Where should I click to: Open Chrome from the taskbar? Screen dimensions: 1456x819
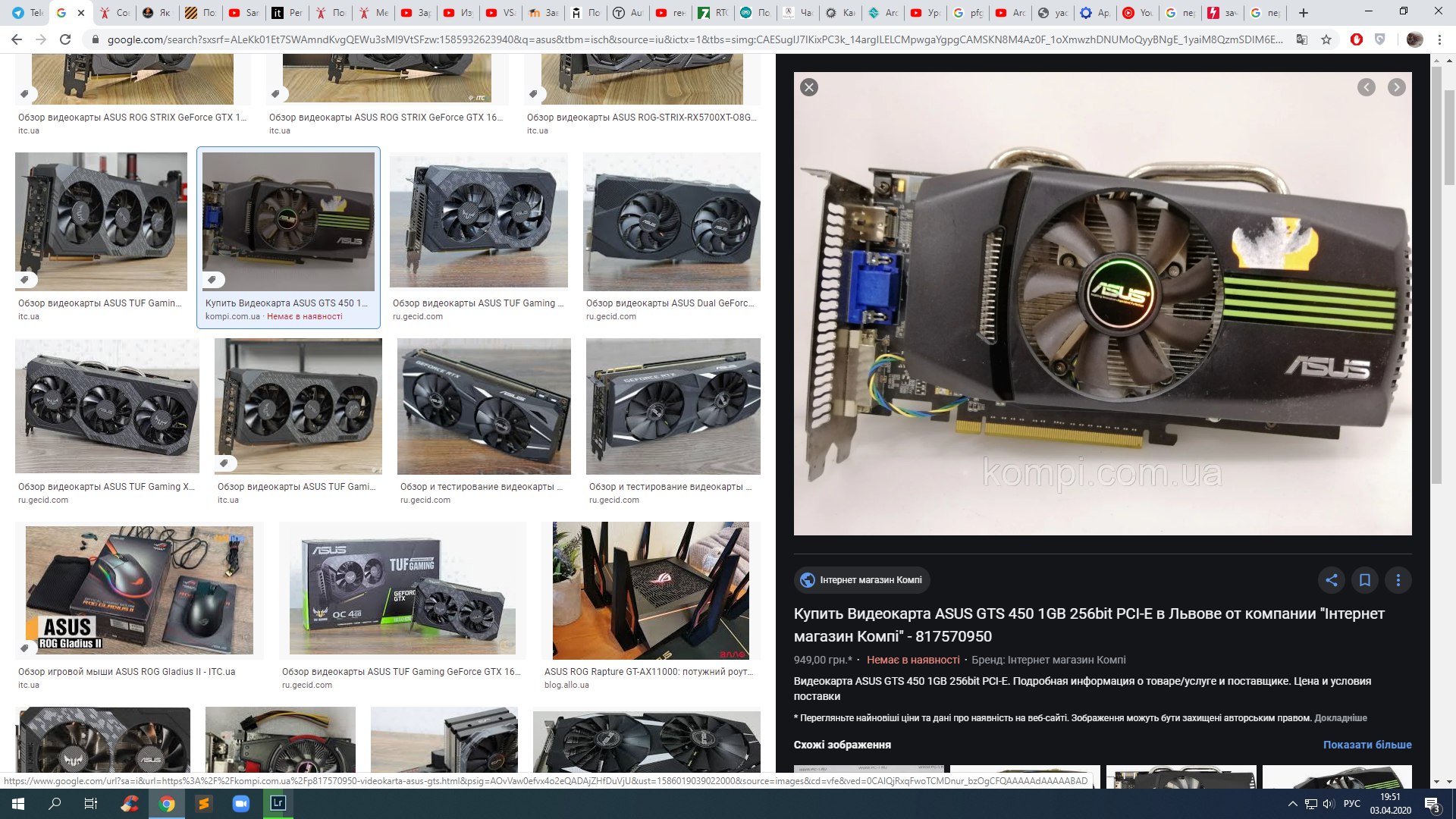(x=167, y=804)
